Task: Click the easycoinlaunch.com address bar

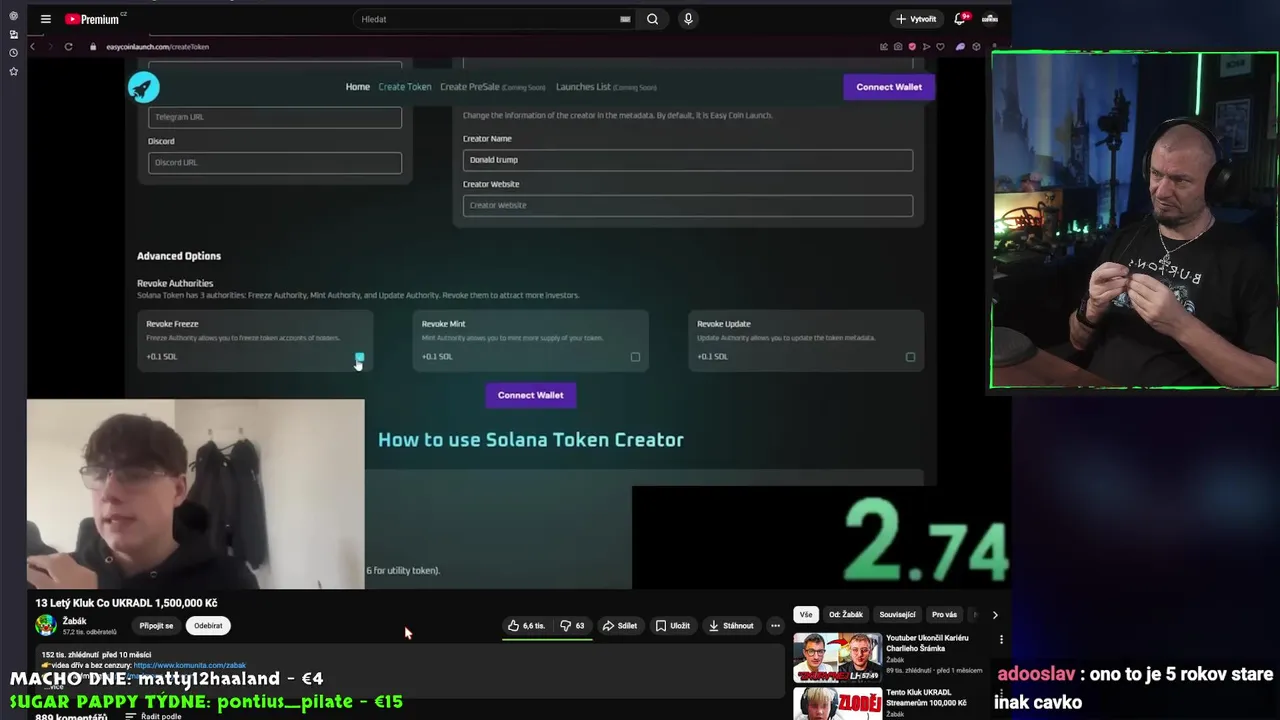Action: pos(157,46)
